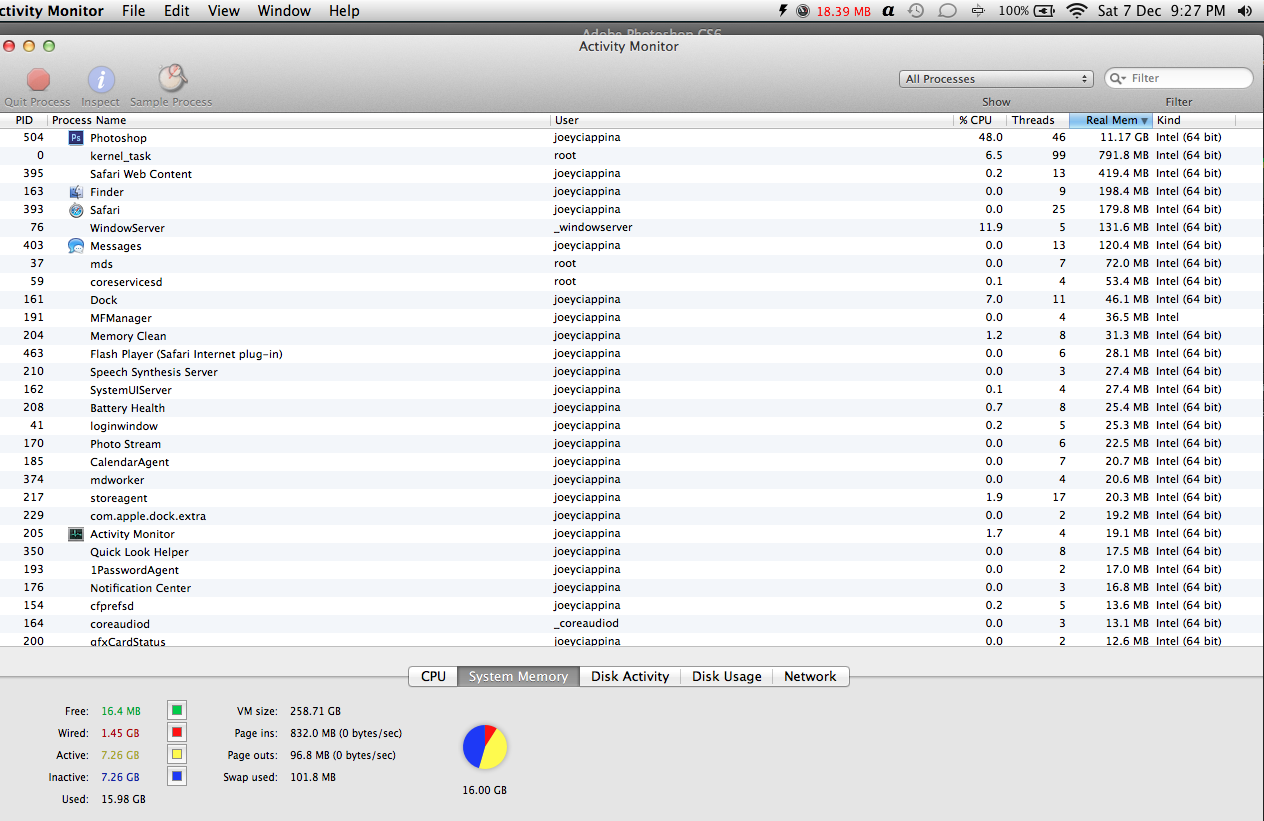Click the red Wired memory color swatch
Screen dimensions: 1264x821
coord(176,733)
